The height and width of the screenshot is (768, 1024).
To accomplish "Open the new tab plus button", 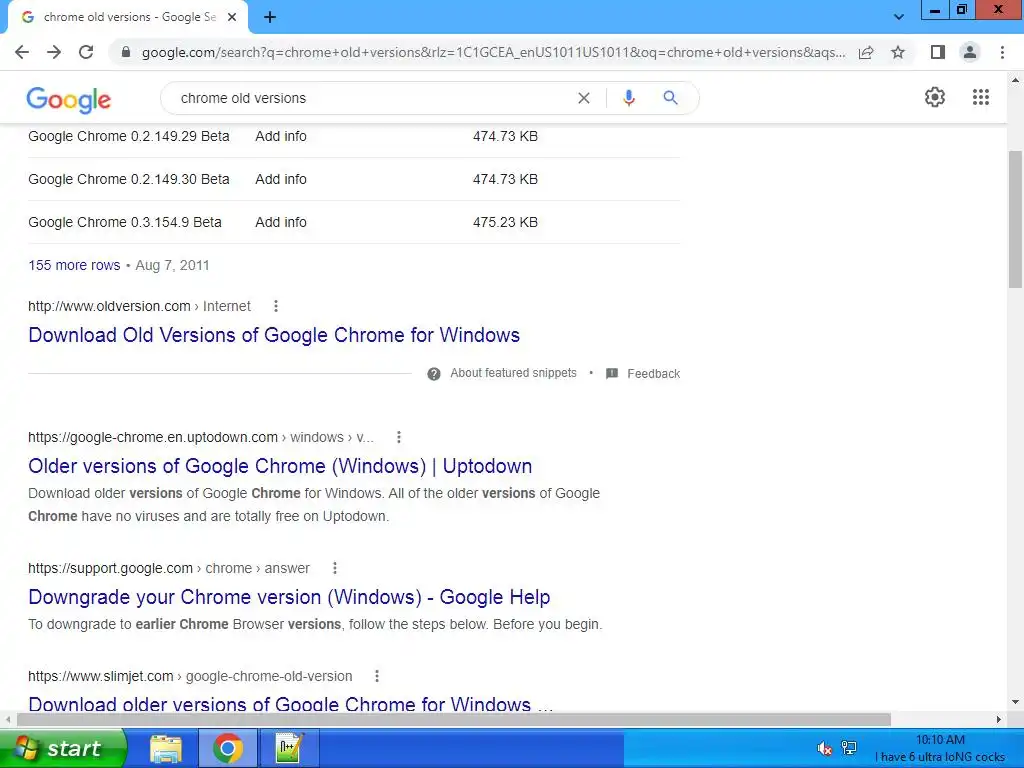I will 270,18.
